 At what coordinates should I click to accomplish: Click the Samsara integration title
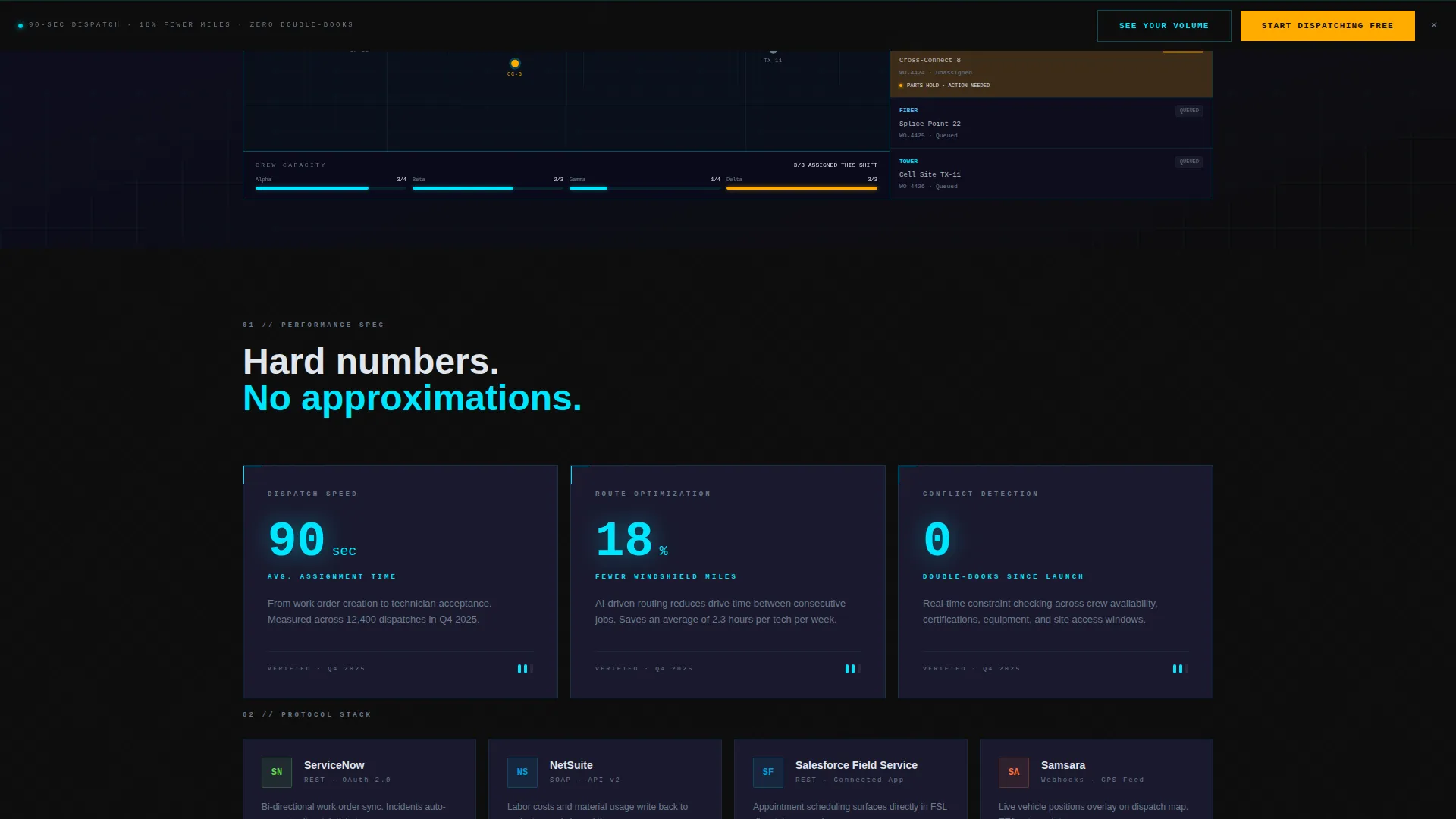[1062, 765]
